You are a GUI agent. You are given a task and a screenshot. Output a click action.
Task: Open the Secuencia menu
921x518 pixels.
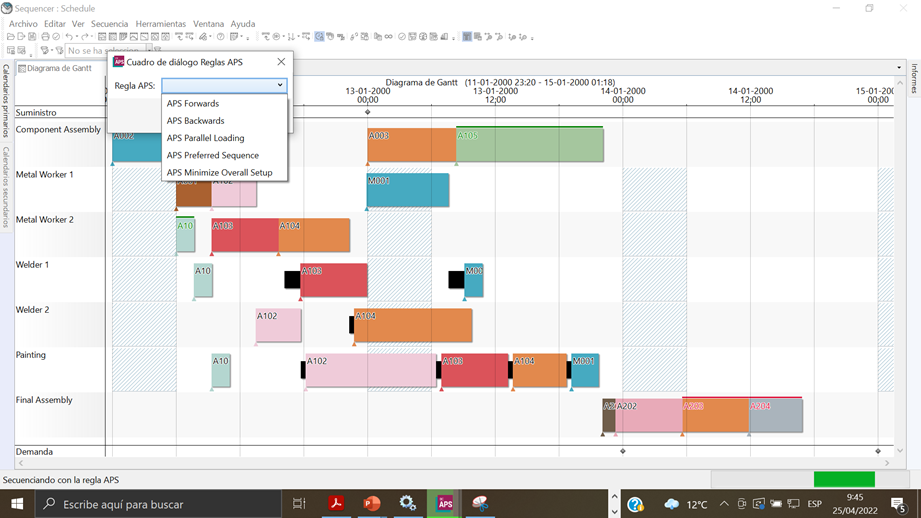point(109,23)
